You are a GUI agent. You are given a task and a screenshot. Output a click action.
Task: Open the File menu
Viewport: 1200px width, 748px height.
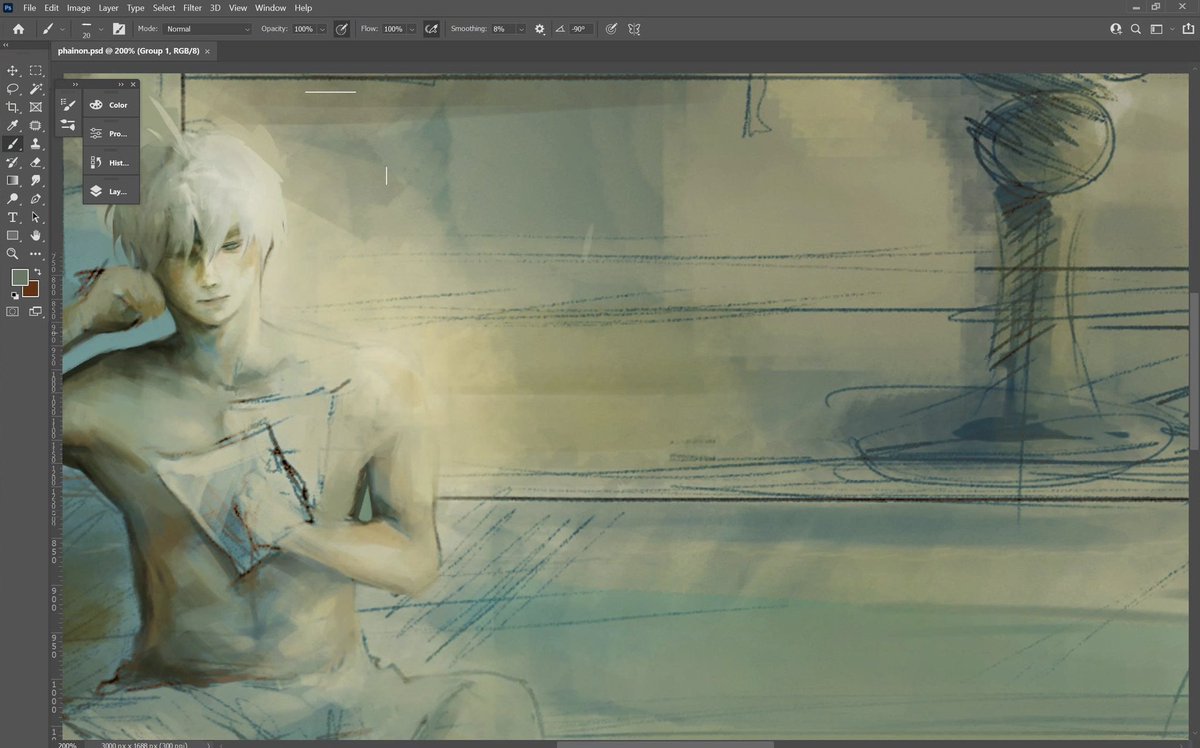(x=30, y=7)
